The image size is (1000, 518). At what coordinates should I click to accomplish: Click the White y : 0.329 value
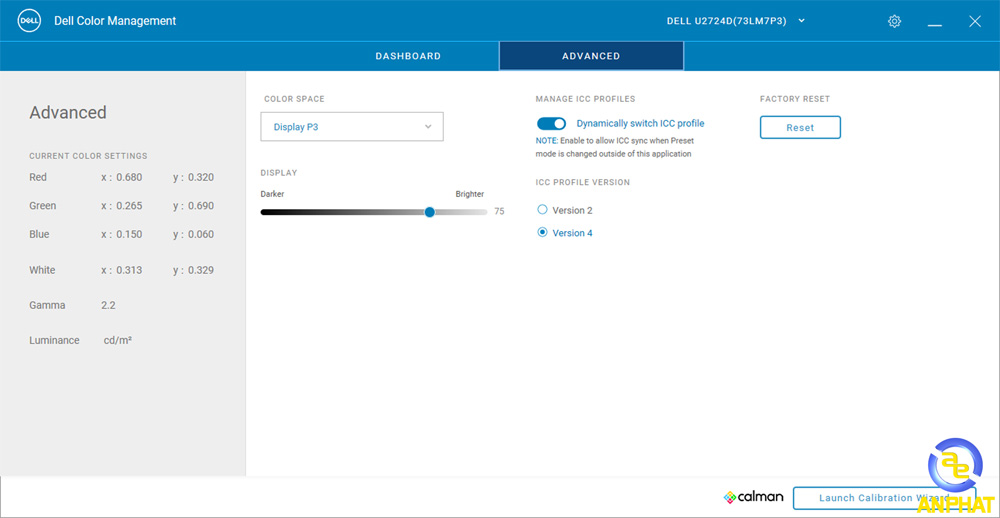click(193, 270)
